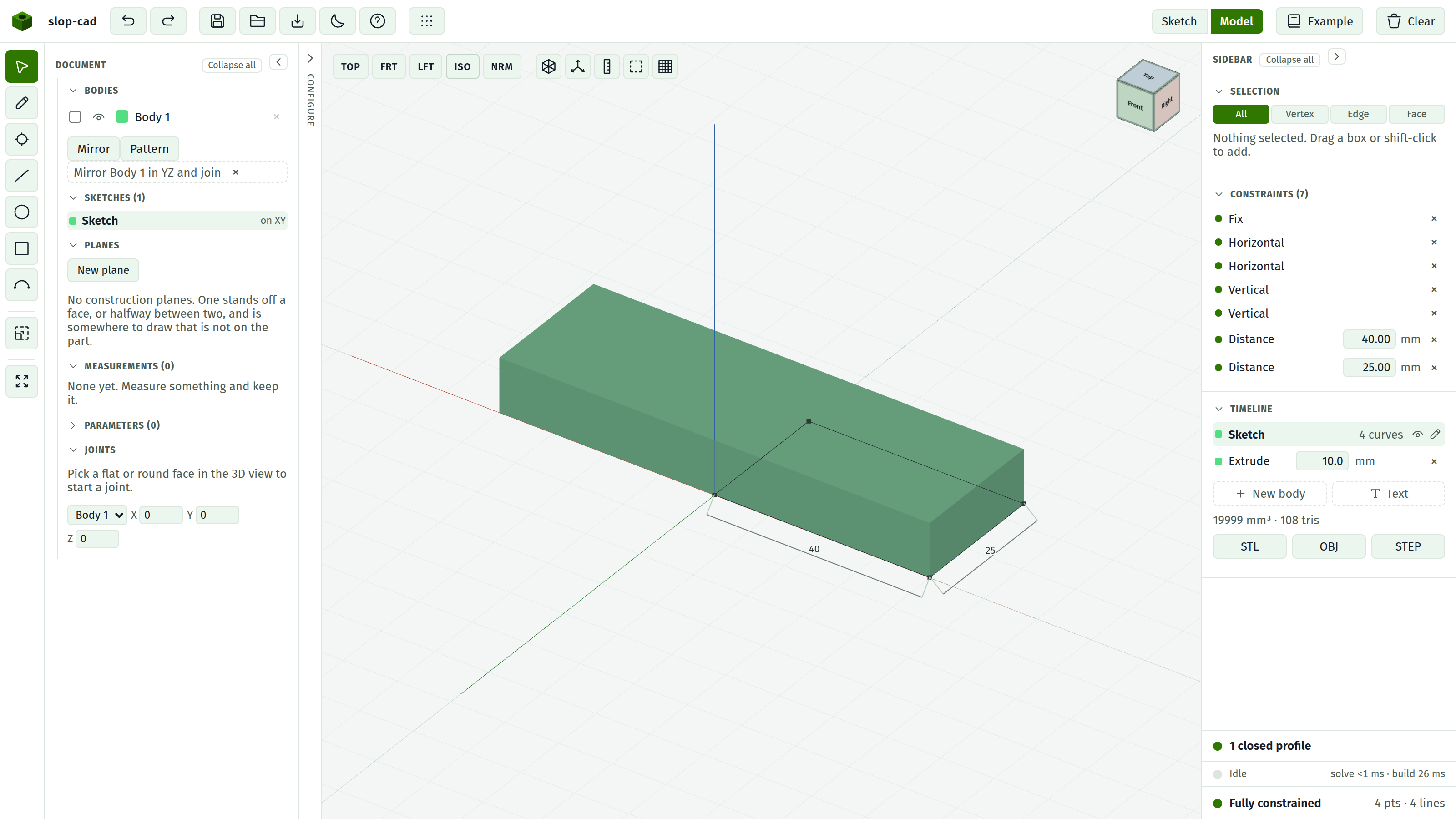Set selection filter to Edge
This screenshot has width=1456, height=819.
[1358, 114]
